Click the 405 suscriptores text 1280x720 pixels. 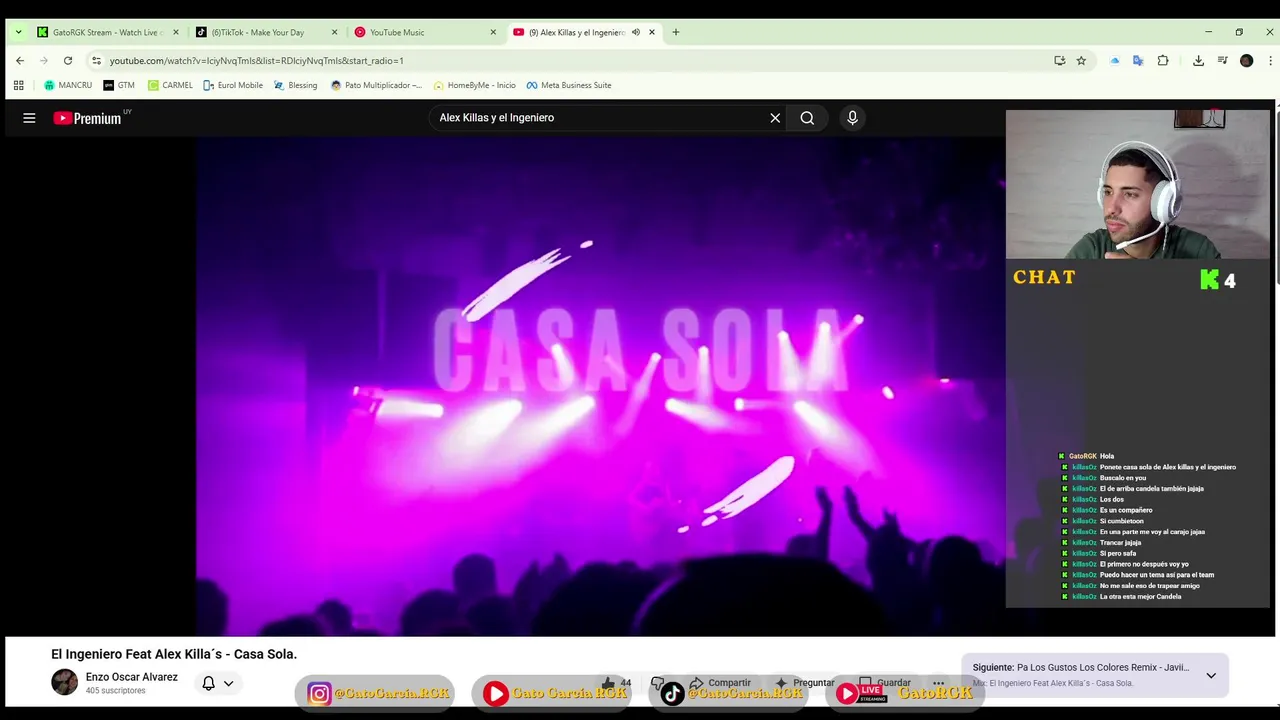(115, 691)
